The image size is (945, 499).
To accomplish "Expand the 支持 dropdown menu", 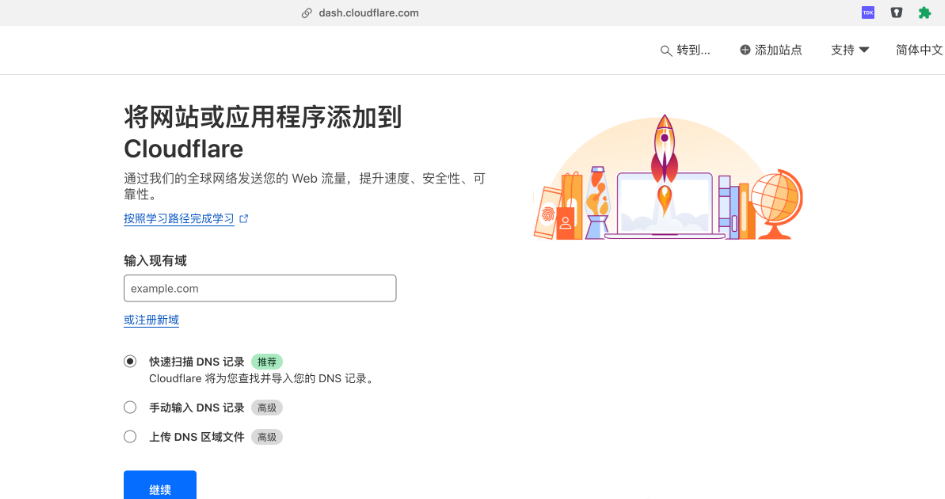I will click(850, 50).
